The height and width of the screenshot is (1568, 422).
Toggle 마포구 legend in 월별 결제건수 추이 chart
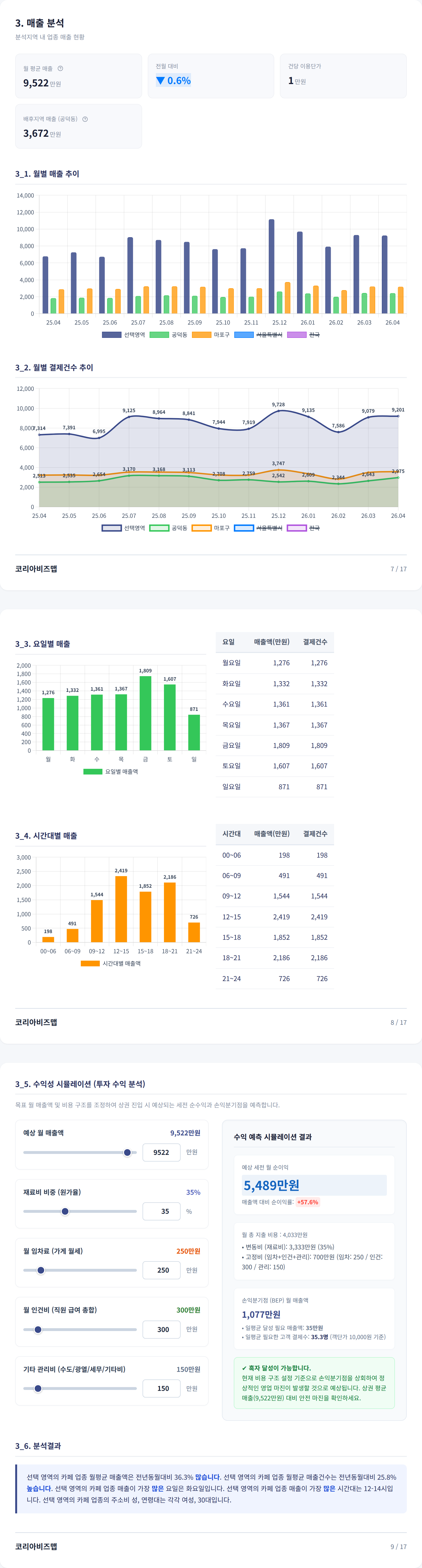(x=211, y=528)
